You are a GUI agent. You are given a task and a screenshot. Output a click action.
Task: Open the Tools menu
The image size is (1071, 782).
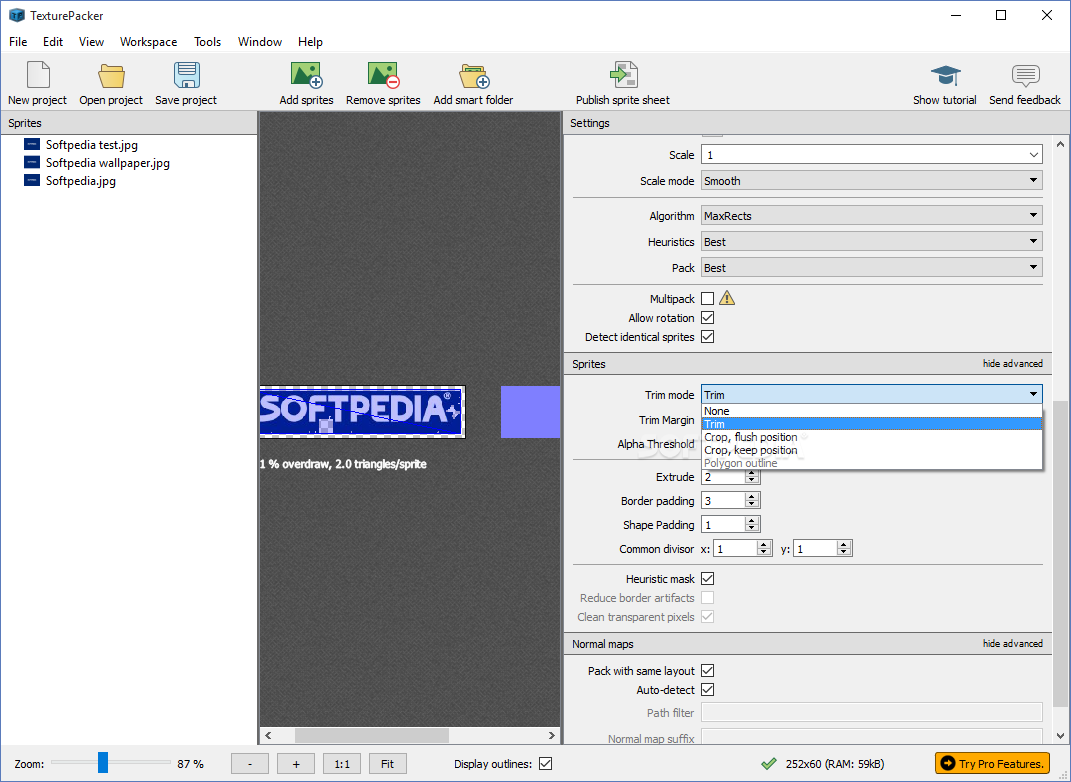click(207, 42)
